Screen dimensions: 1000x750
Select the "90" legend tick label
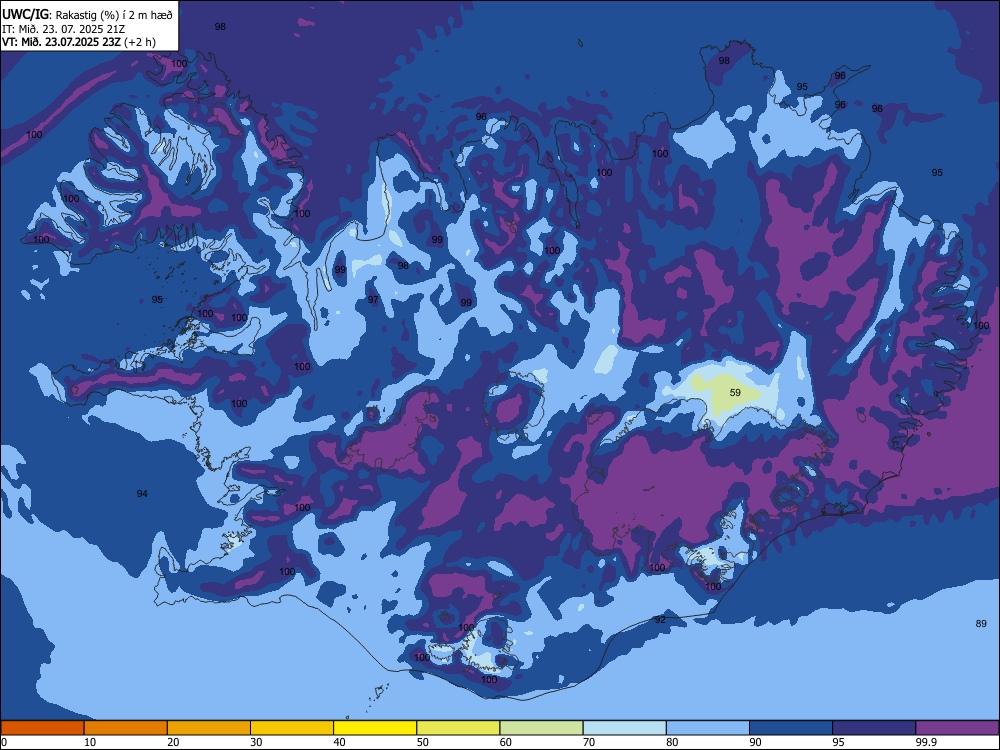click(x=755, y=742)
